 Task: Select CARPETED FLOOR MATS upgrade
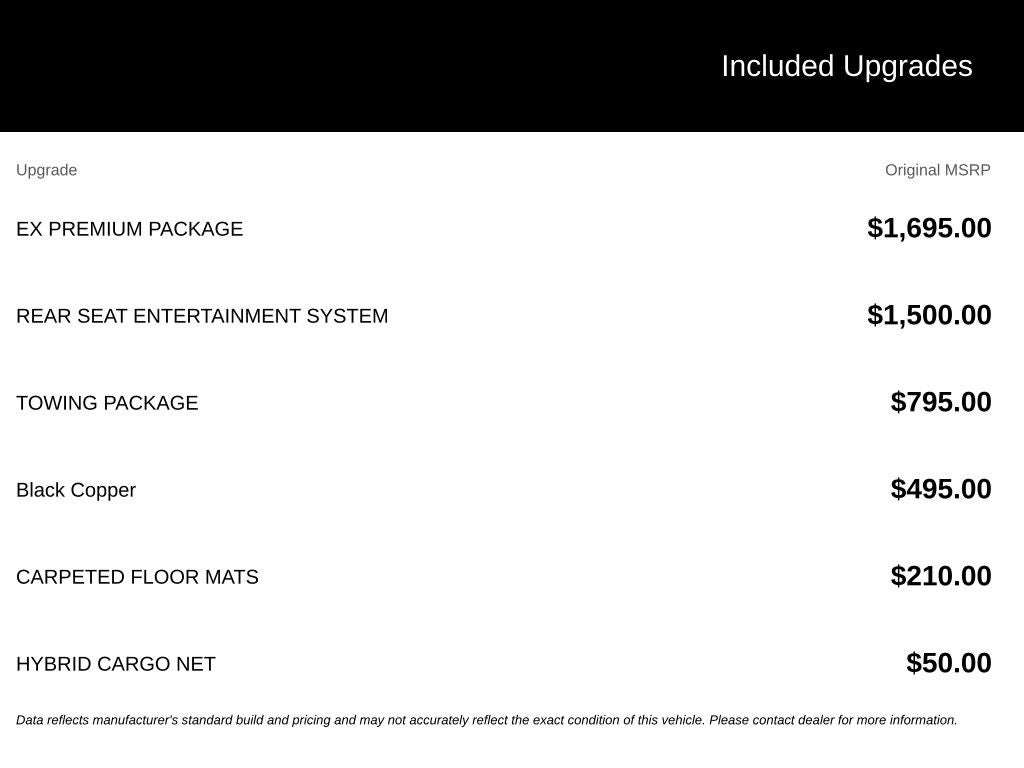pyautogui.click(x=137, y=577)
